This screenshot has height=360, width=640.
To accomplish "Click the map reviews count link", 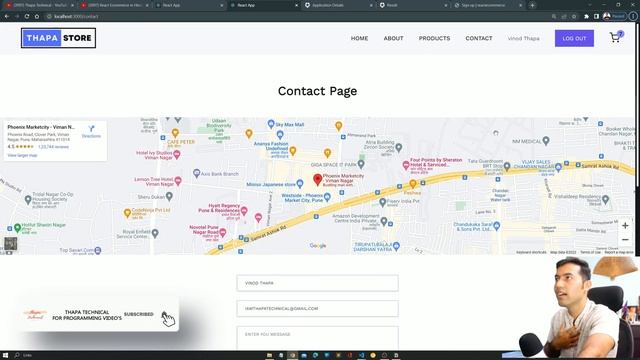I will pos(53,147).
